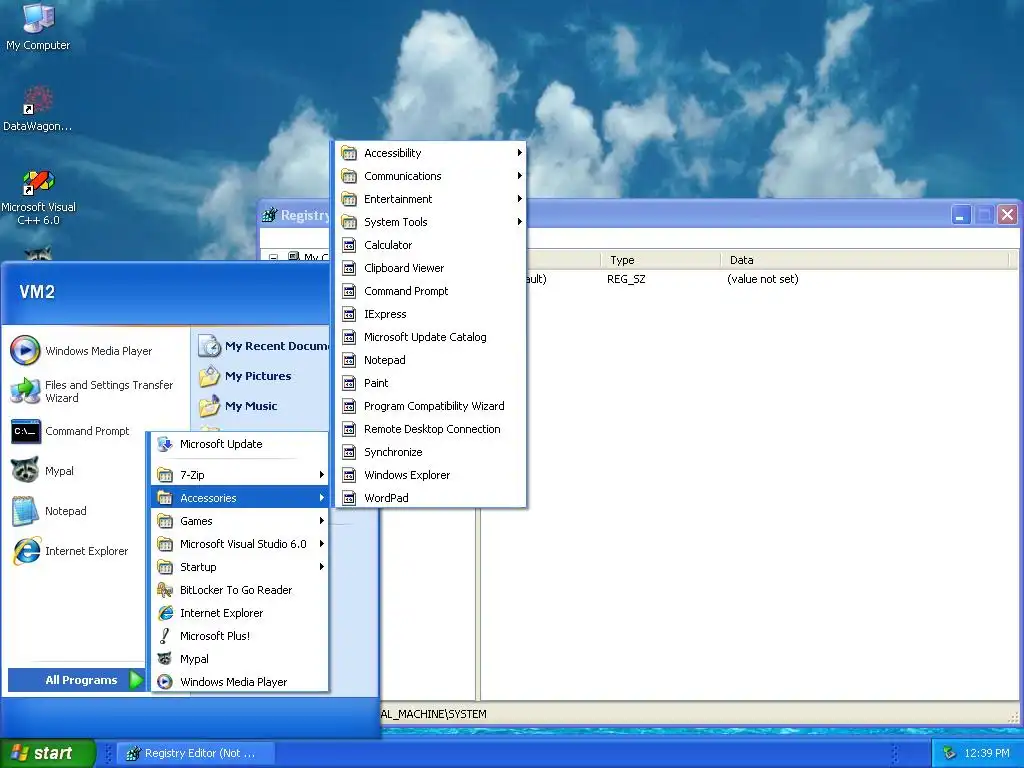Click the Notepad icon in Accessories
This screenshot has height=768, width=1024.
tap(349, 360)
